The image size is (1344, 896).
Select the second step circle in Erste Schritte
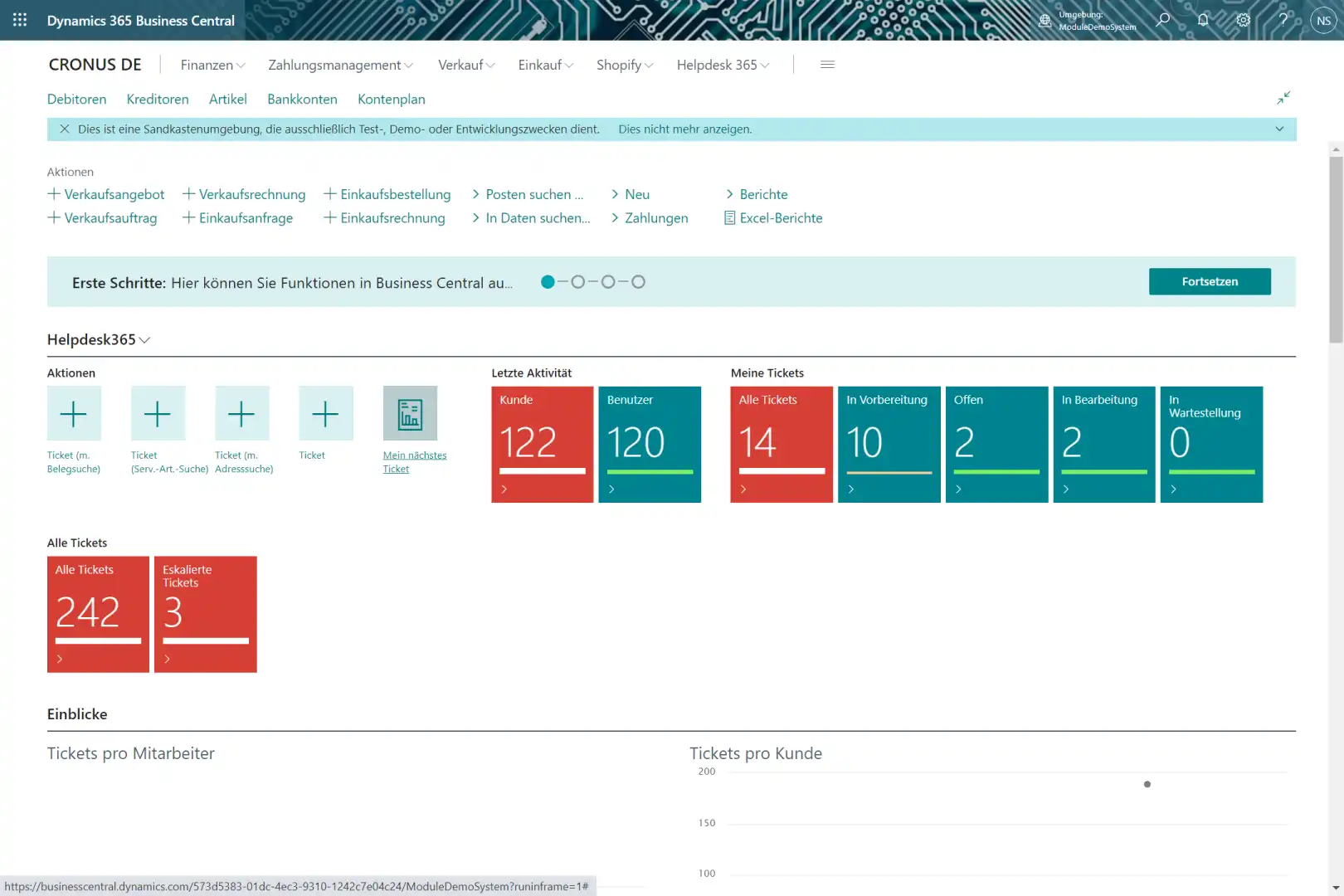578,282
